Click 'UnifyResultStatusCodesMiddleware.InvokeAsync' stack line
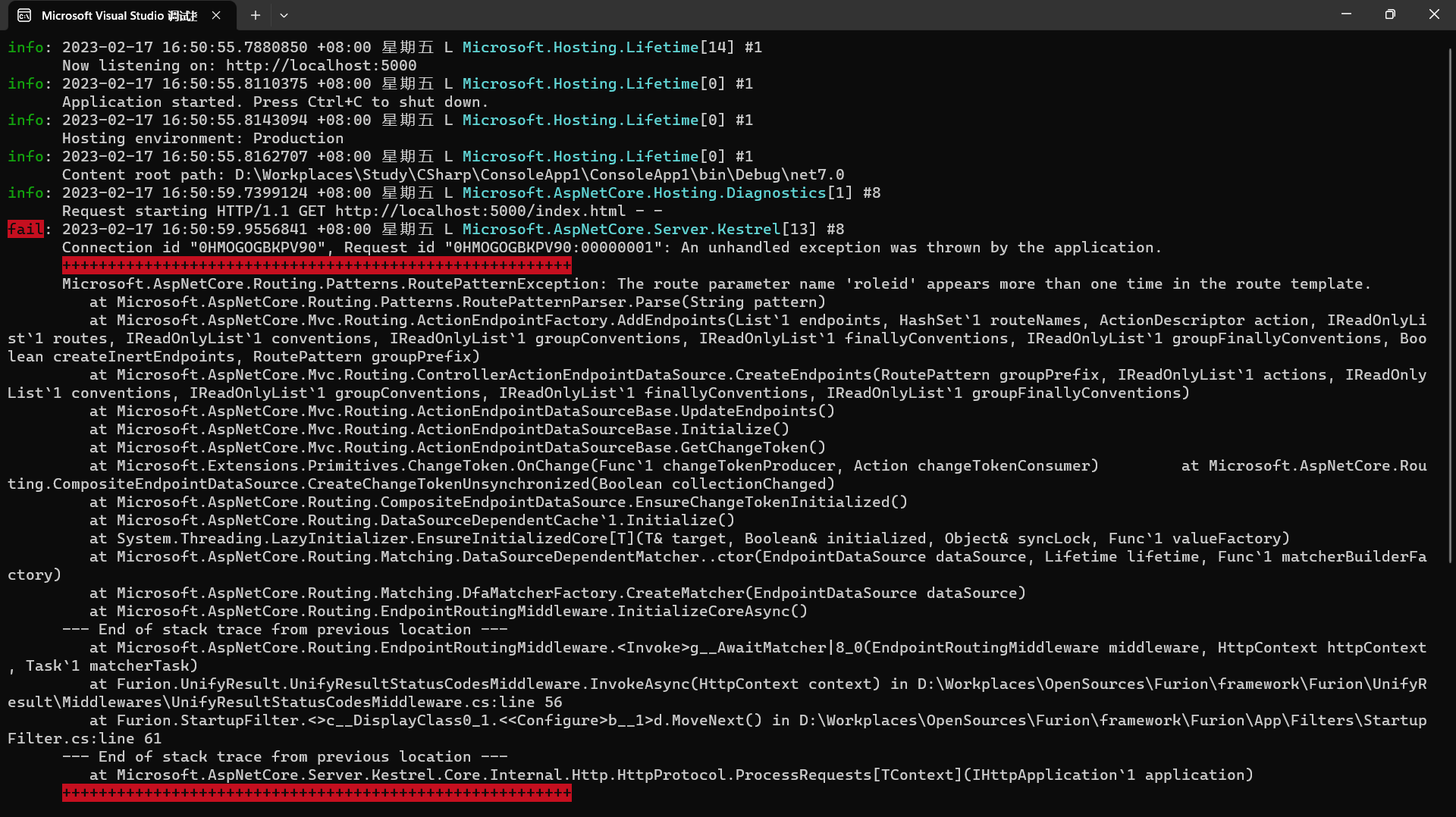Viewport: 1456px width, 817px height. pos(717,693)
